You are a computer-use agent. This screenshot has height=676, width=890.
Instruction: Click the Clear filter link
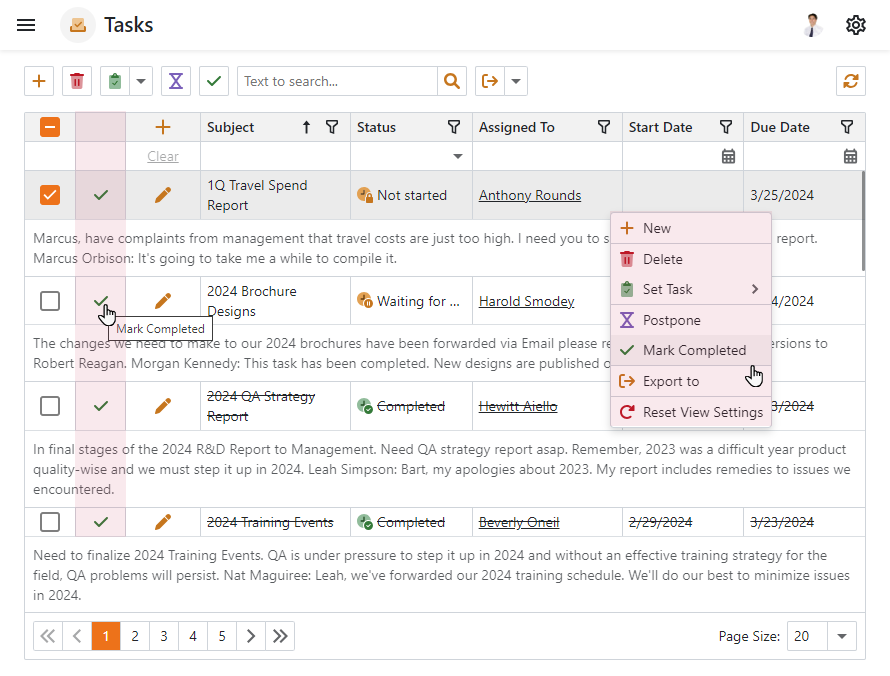[163, 156]
